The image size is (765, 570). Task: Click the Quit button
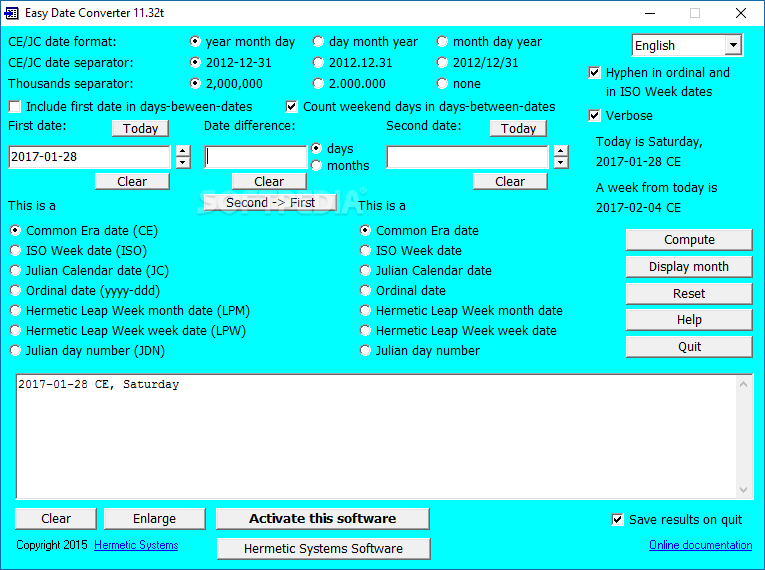[x=689, y=346]
